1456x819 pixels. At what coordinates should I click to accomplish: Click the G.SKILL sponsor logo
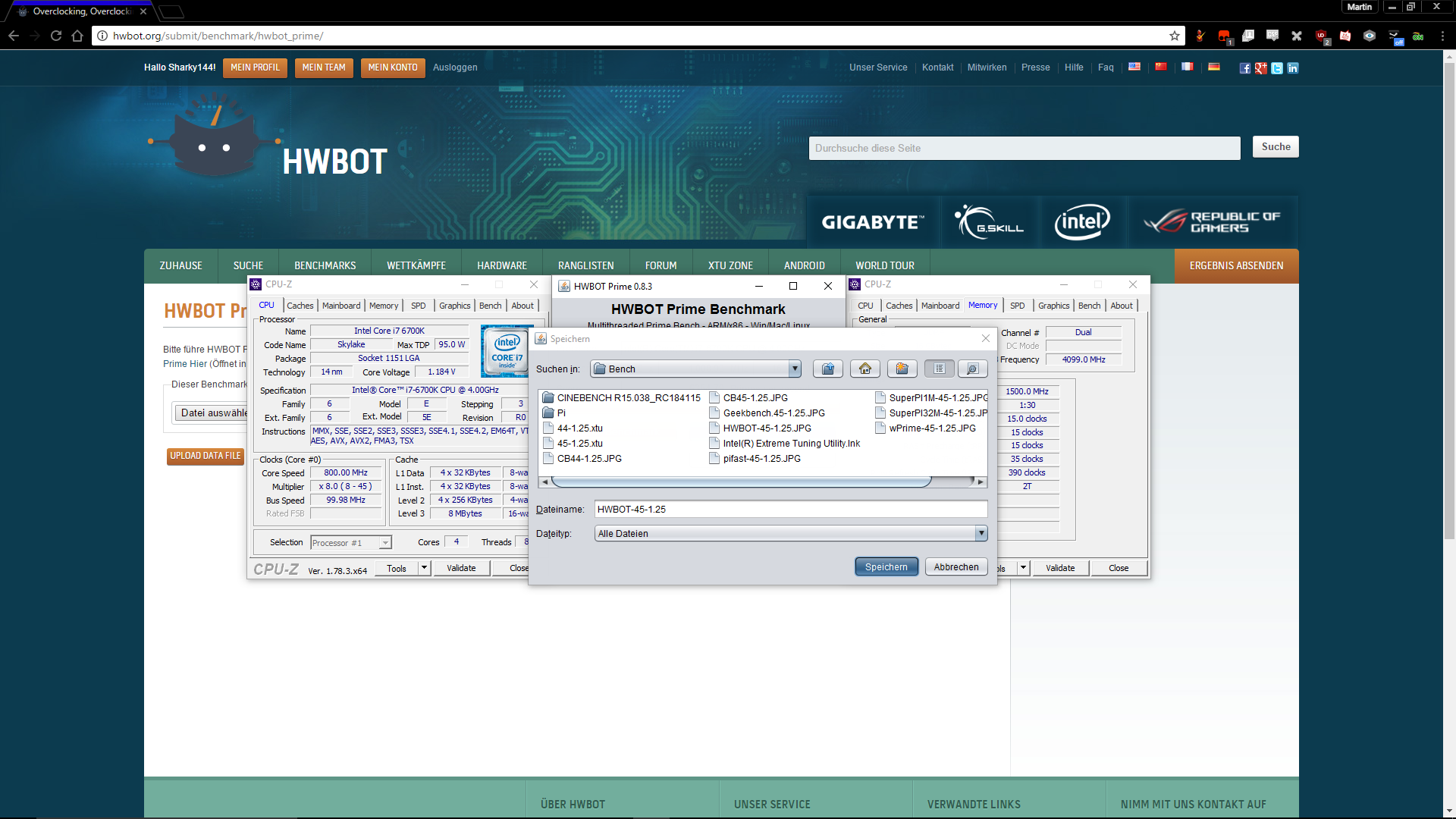click(990, 221)
